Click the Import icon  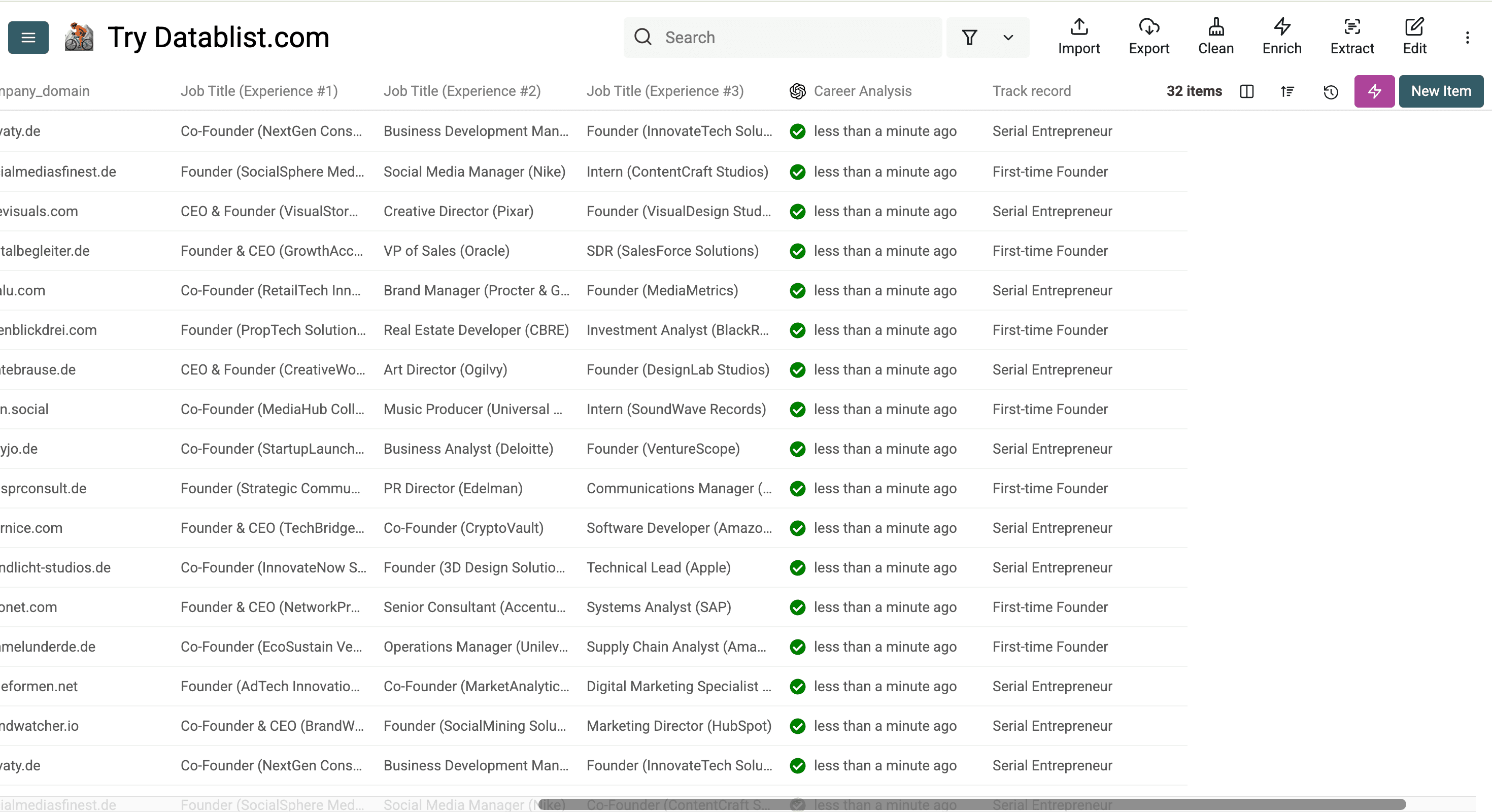pyautogui.click(x=1078, y=36)
